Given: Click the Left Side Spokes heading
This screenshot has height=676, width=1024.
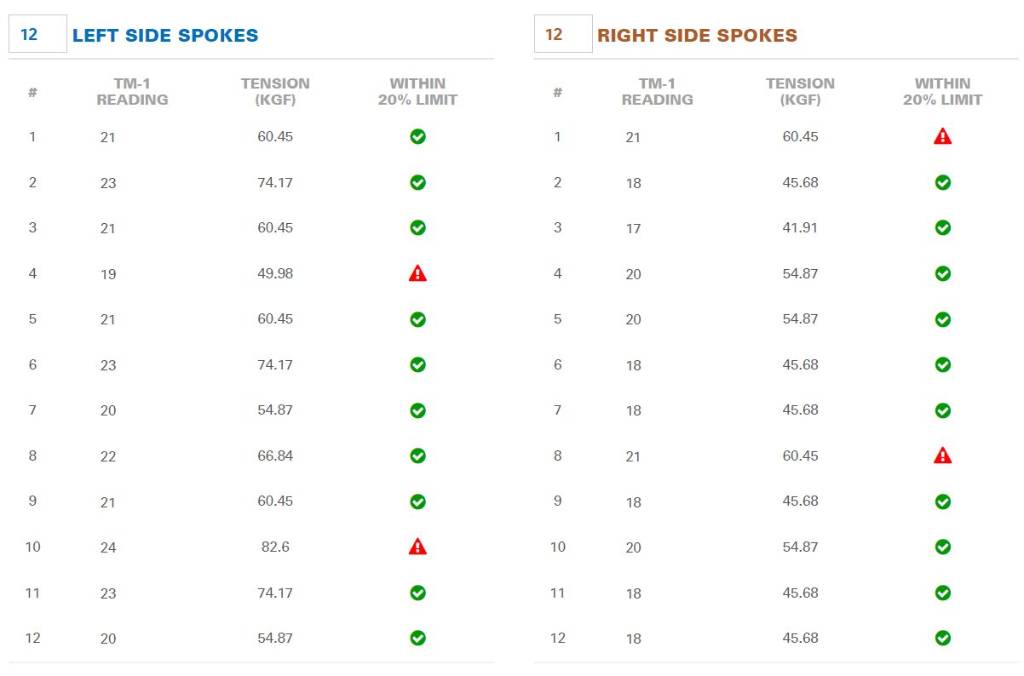Looking at the screenshot, I should [165, 35].
